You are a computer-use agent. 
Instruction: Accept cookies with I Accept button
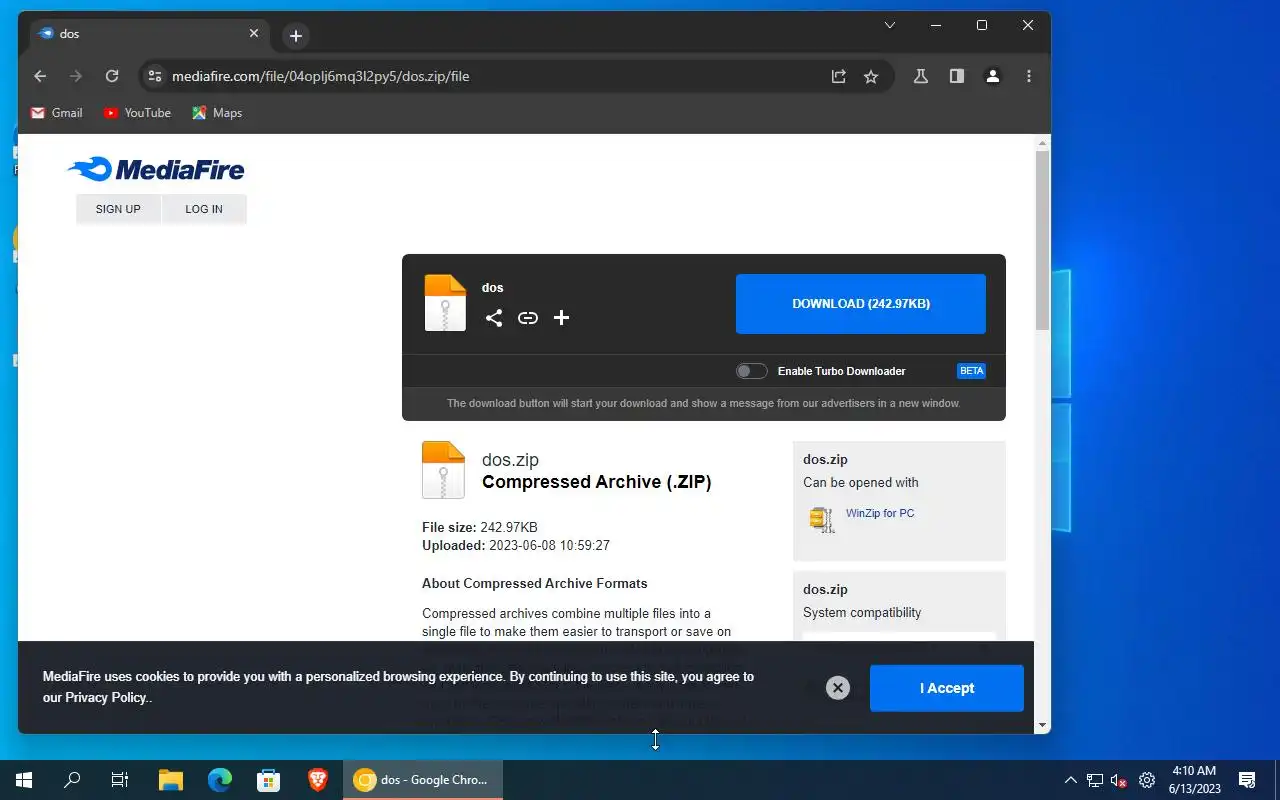point(947,688)
